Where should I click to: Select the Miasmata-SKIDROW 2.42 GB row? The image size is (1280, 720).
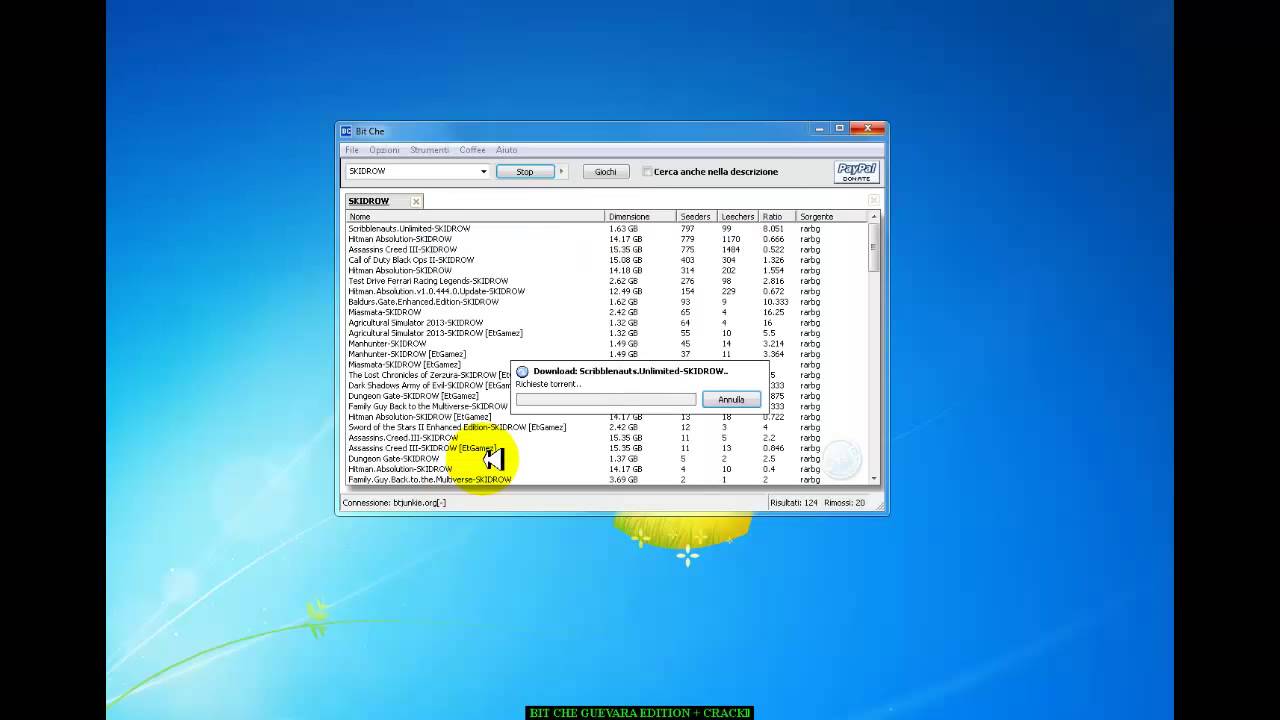(607, 312)
